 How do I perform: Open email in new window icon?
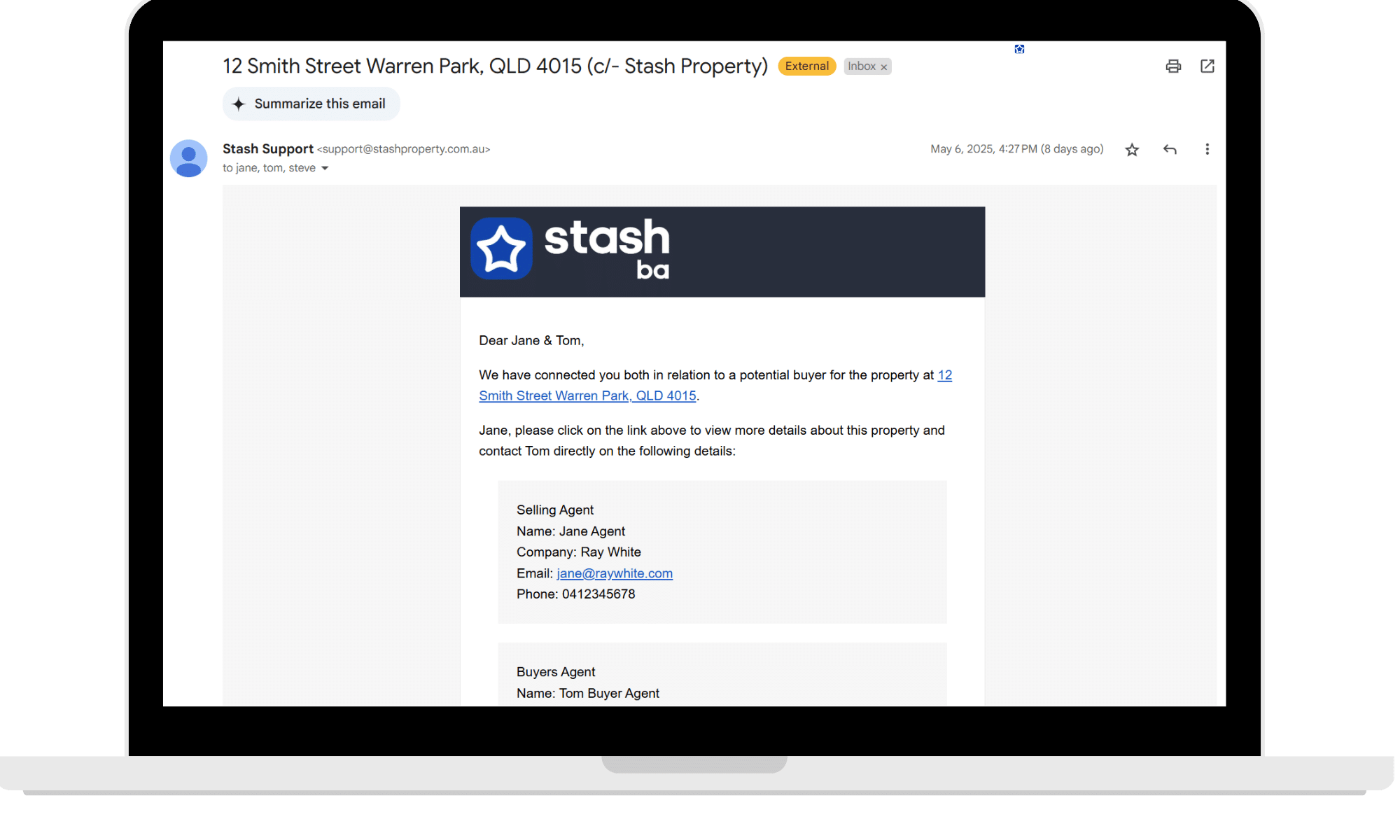click(x=1207, y=66)
